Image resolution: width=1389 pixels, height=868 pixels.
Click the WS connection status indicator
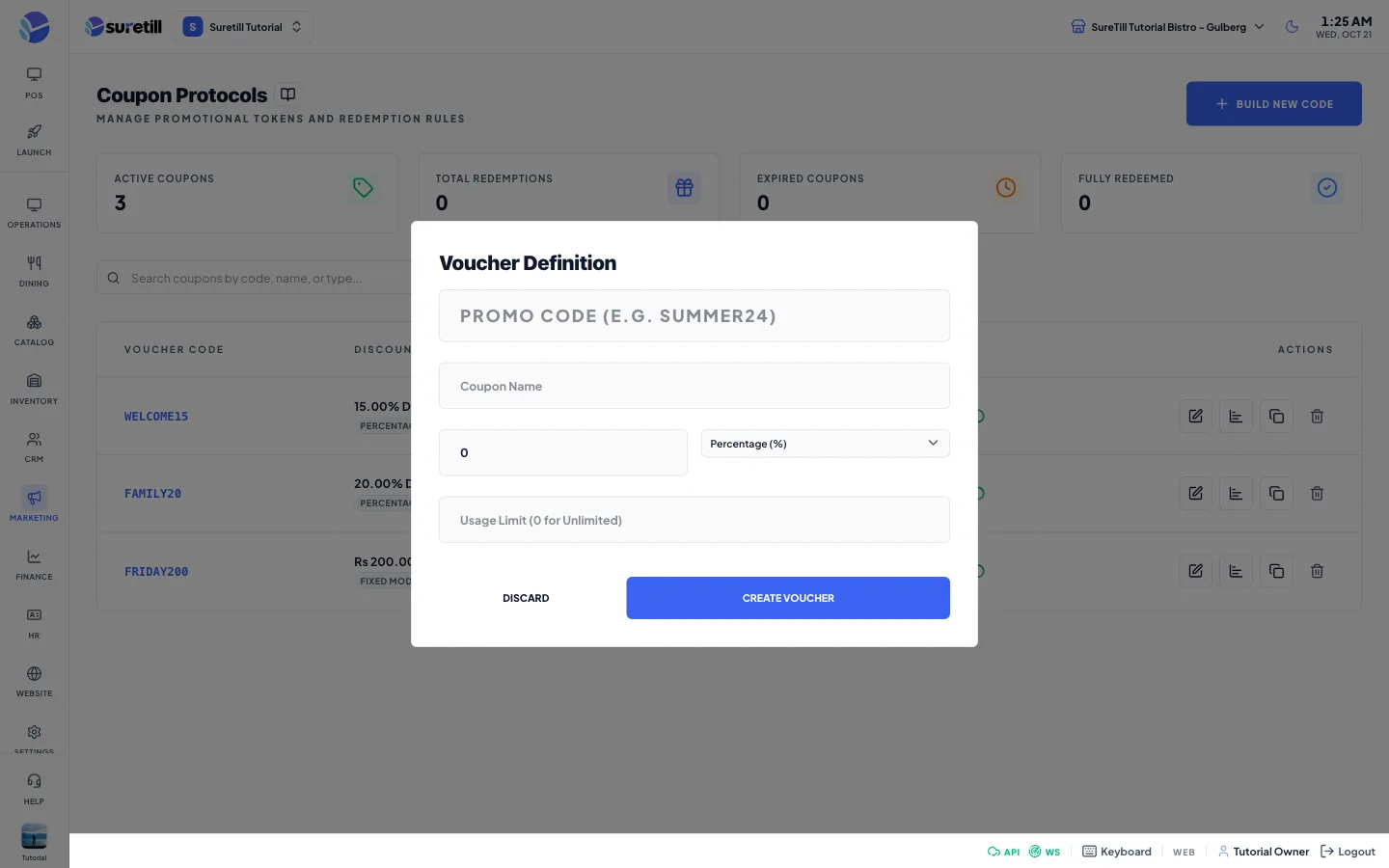coord(1045,852)
